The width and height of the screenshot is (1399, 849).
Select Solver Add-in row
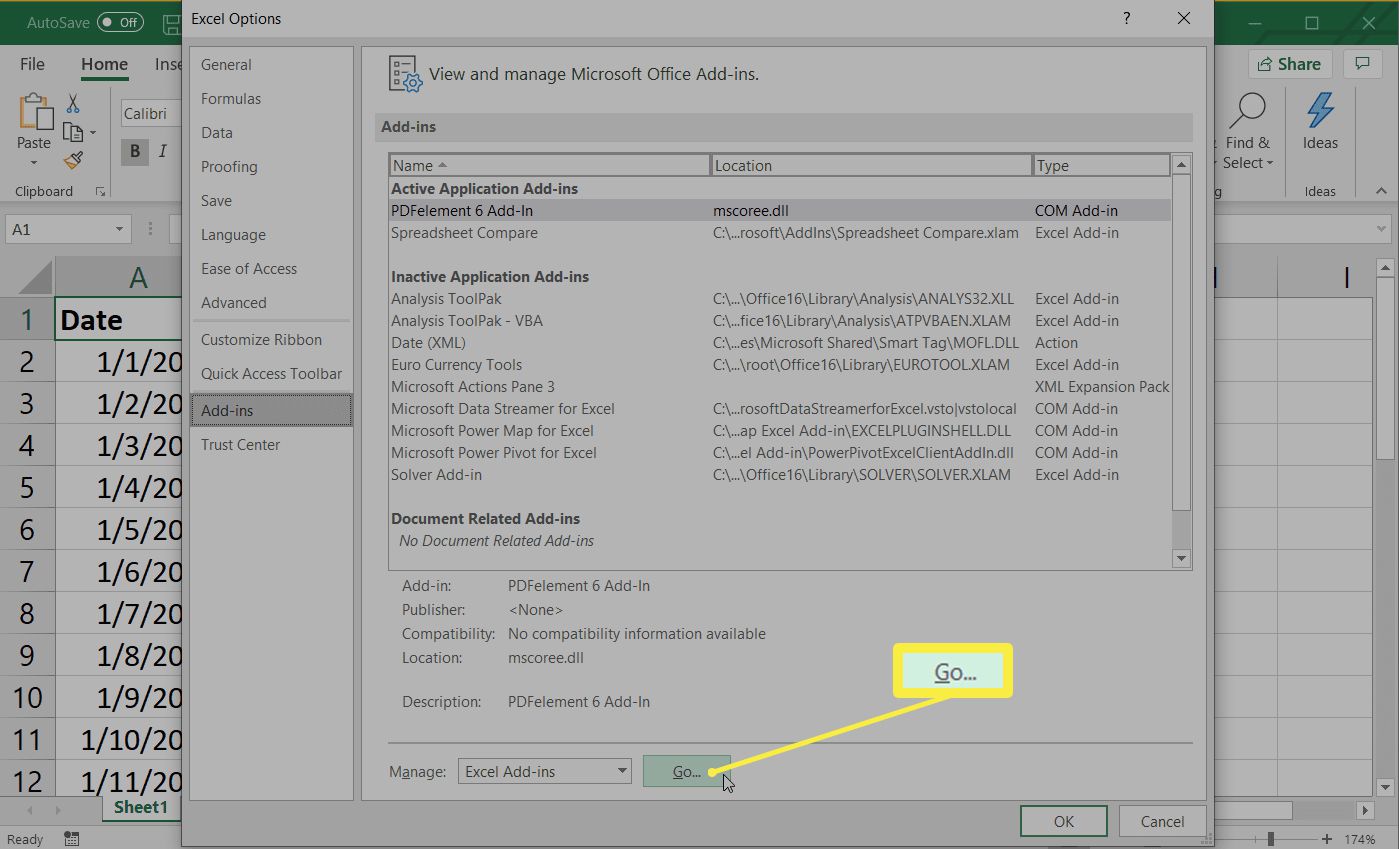[779, 474]
